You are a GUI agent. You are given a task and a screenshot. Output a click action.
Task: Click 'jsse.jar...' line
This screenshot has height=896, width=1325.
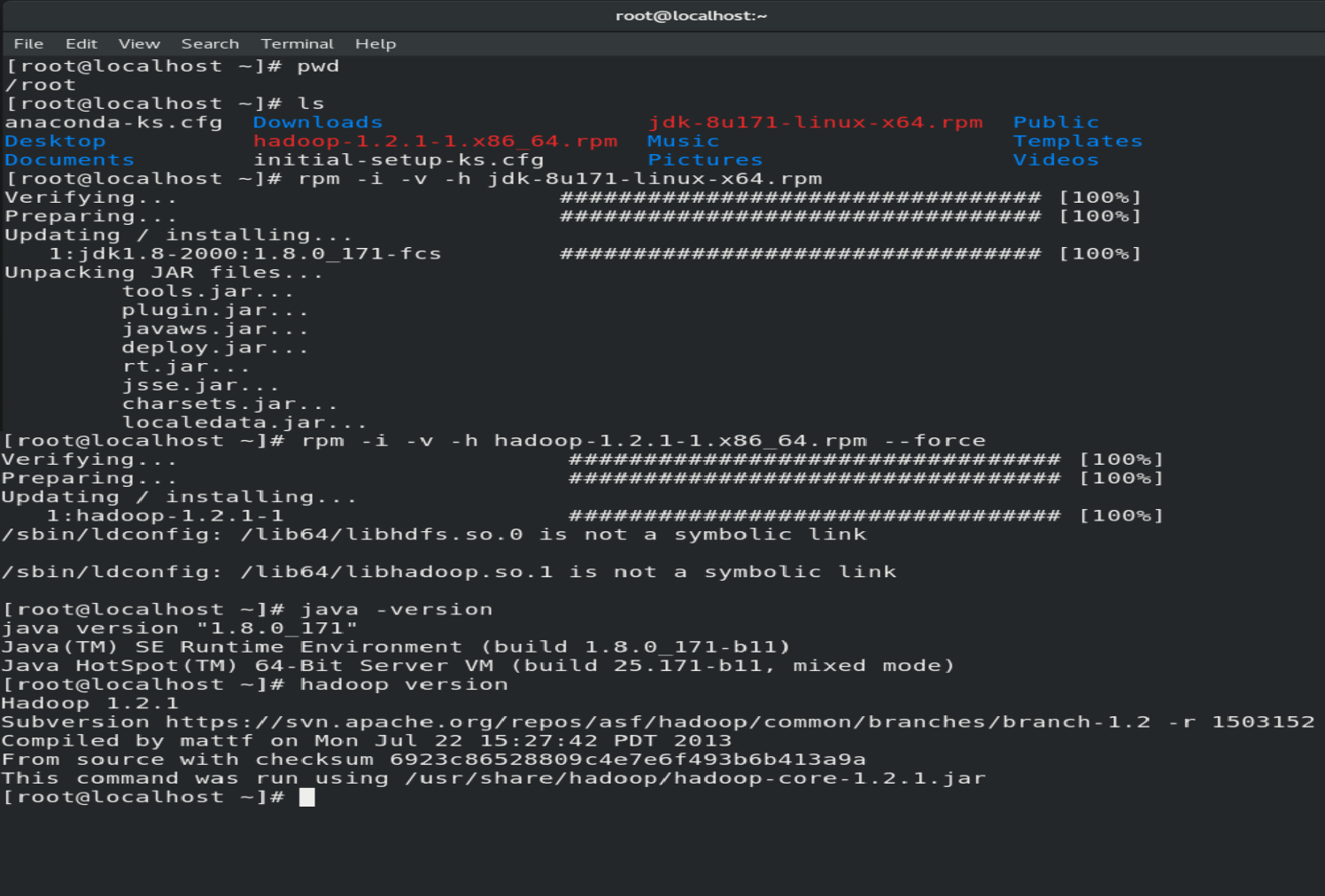coord(200,385)
